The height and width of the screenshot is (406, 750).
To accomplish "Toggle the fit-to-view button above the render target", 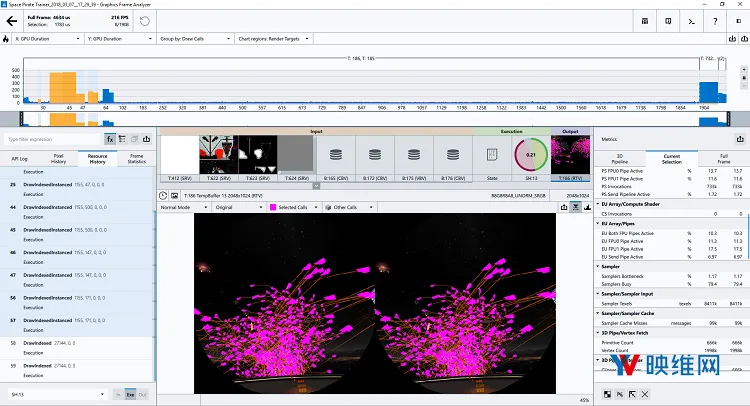I will pos(575,207).
